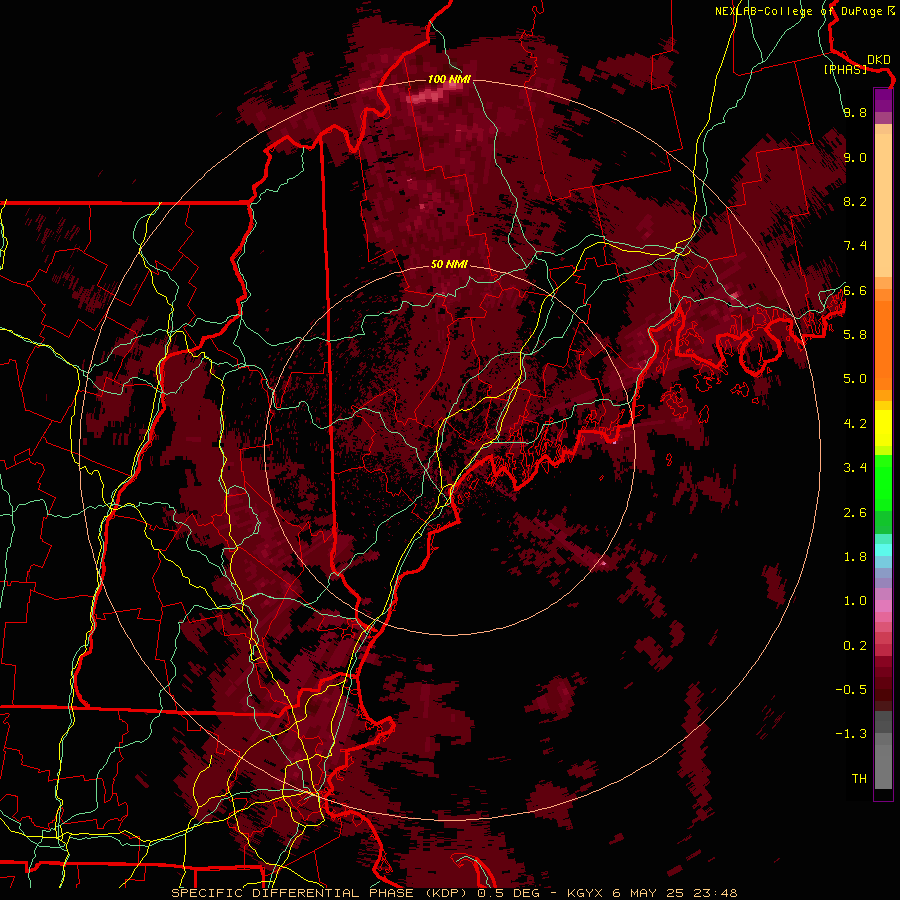
Task: Click the [PHAS] label above the legend
Action: [x=846, y=70]
